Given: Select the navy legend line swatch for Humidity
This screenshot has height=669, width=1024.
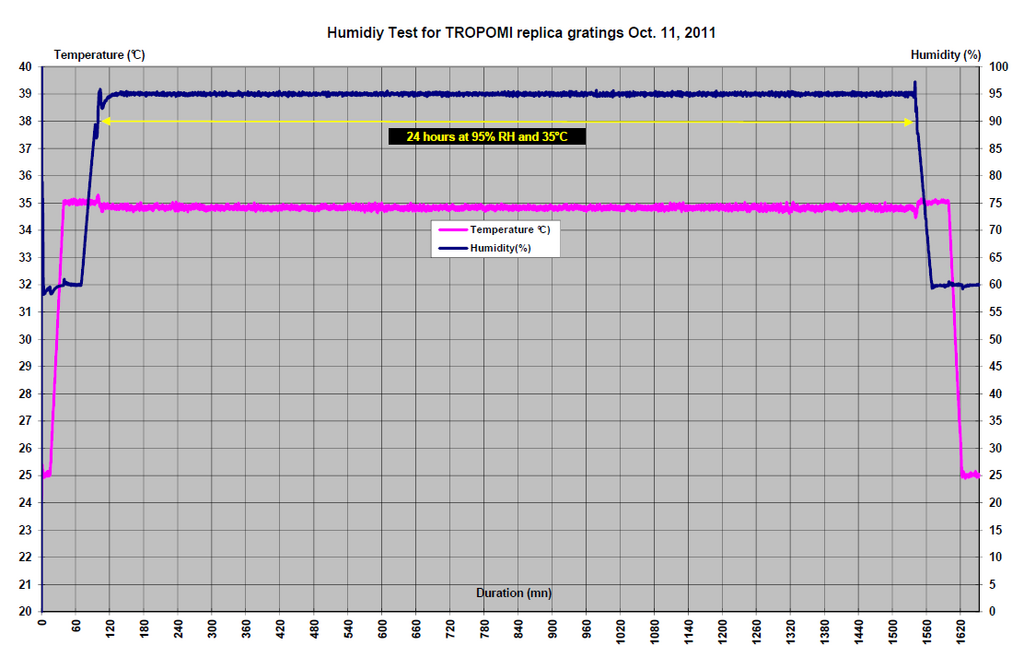Looking at the screenshot, I should 453,248.
